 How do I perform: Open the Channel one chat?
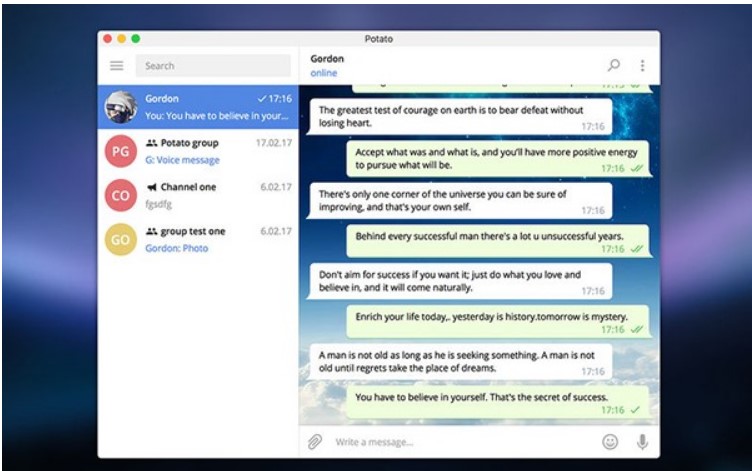pos(198,195)
